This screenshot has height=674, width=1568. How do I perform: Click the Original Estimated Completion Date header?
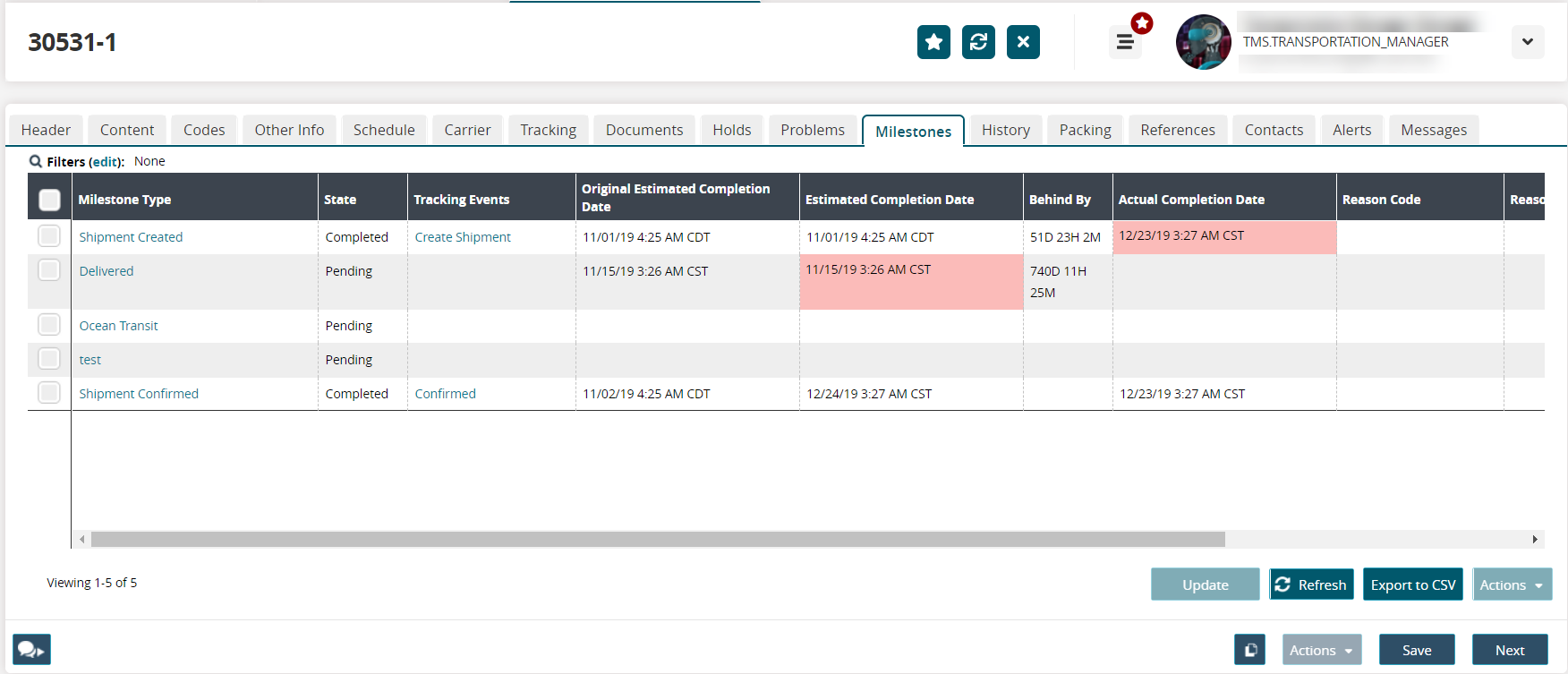(x=687, y=197)
